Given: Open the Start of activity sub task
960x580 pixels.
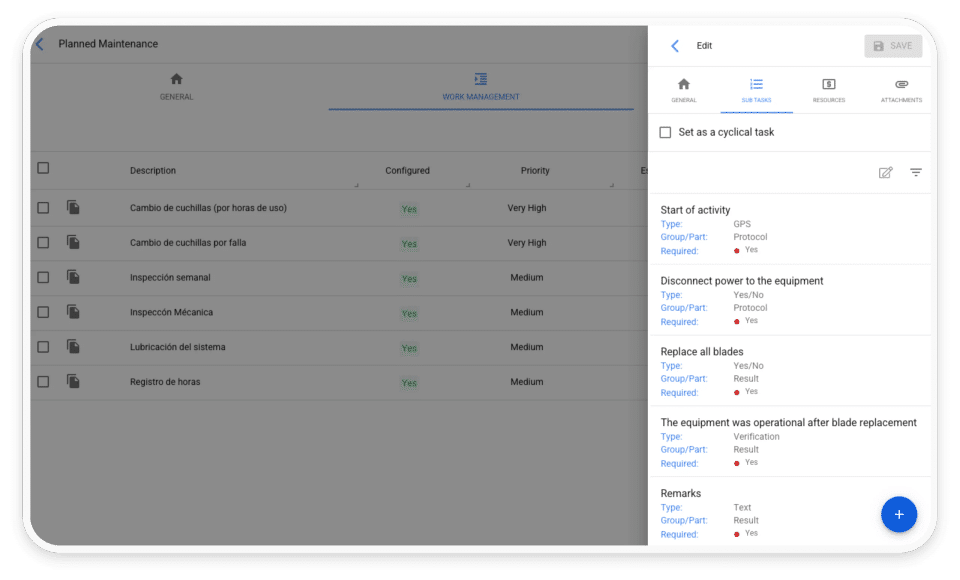Looking at the screenshot, I should (x=789, y=230).
